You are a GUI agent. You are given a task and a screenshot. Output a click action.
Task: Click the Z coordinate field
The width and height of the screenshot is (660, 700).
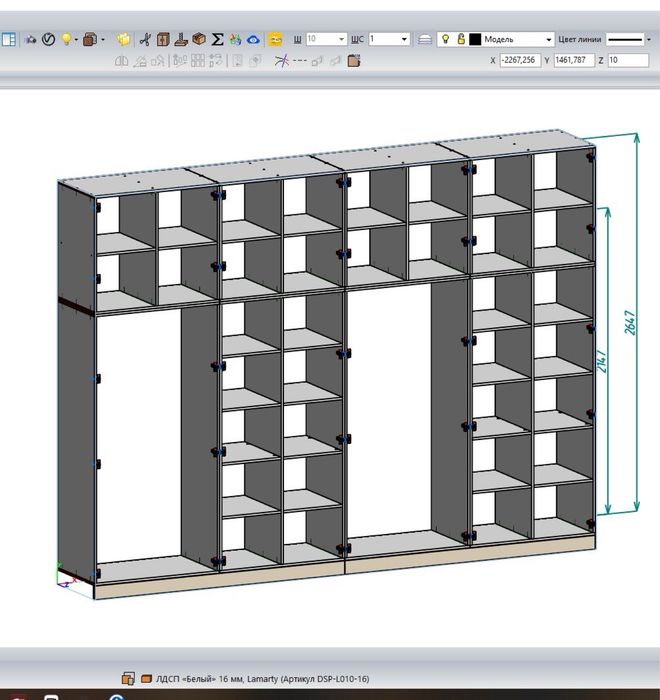pyautogui.click(x=628, y=60)
